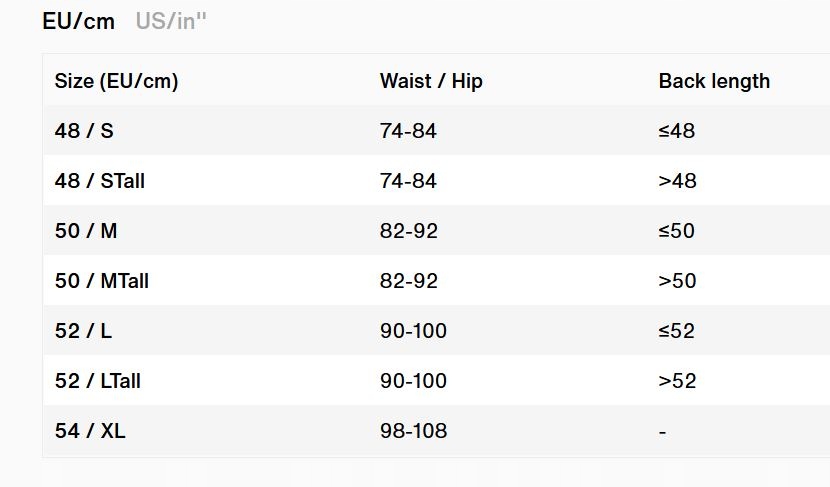830x487 pixels.
Task: Click the >50 back length value
Action: coord(677,281)
